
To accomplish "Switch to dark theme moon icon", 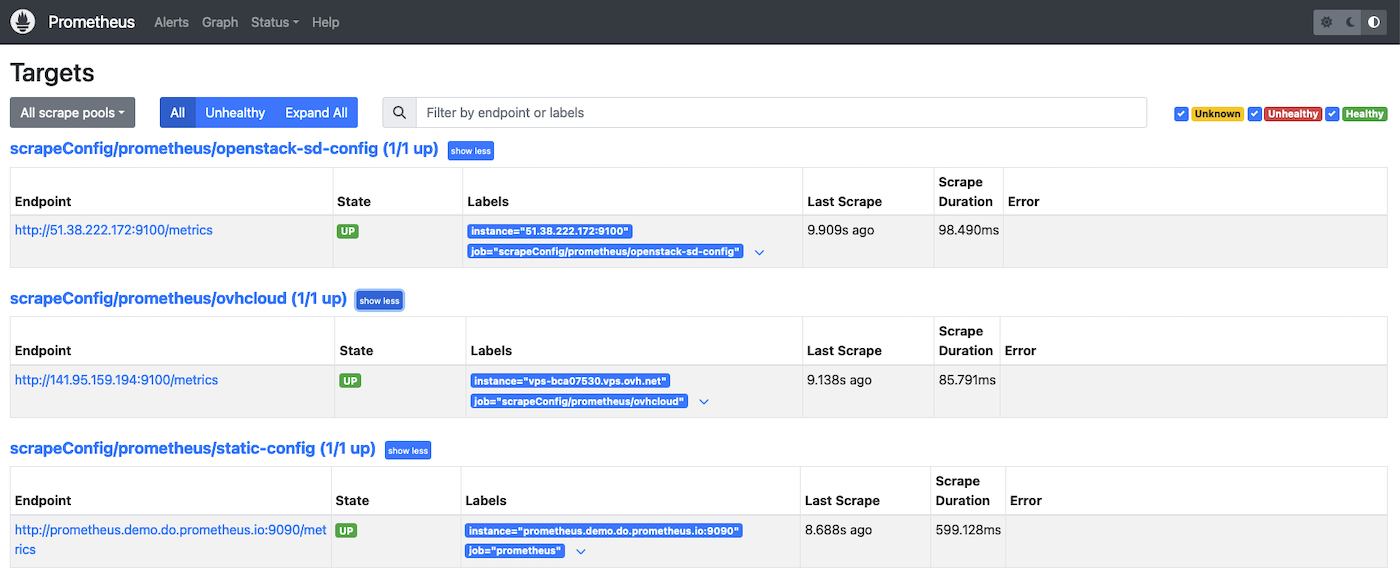I will pos(1350,22).
